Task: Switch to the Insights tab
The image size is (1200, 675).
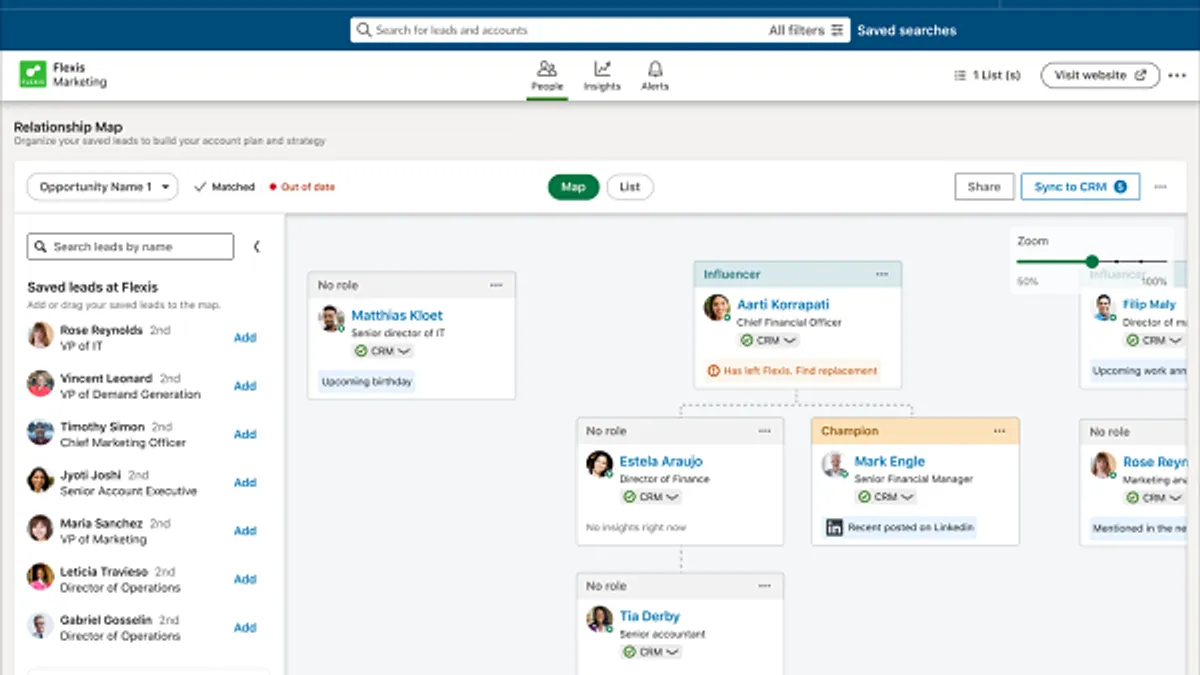Action: coord(602,76)
